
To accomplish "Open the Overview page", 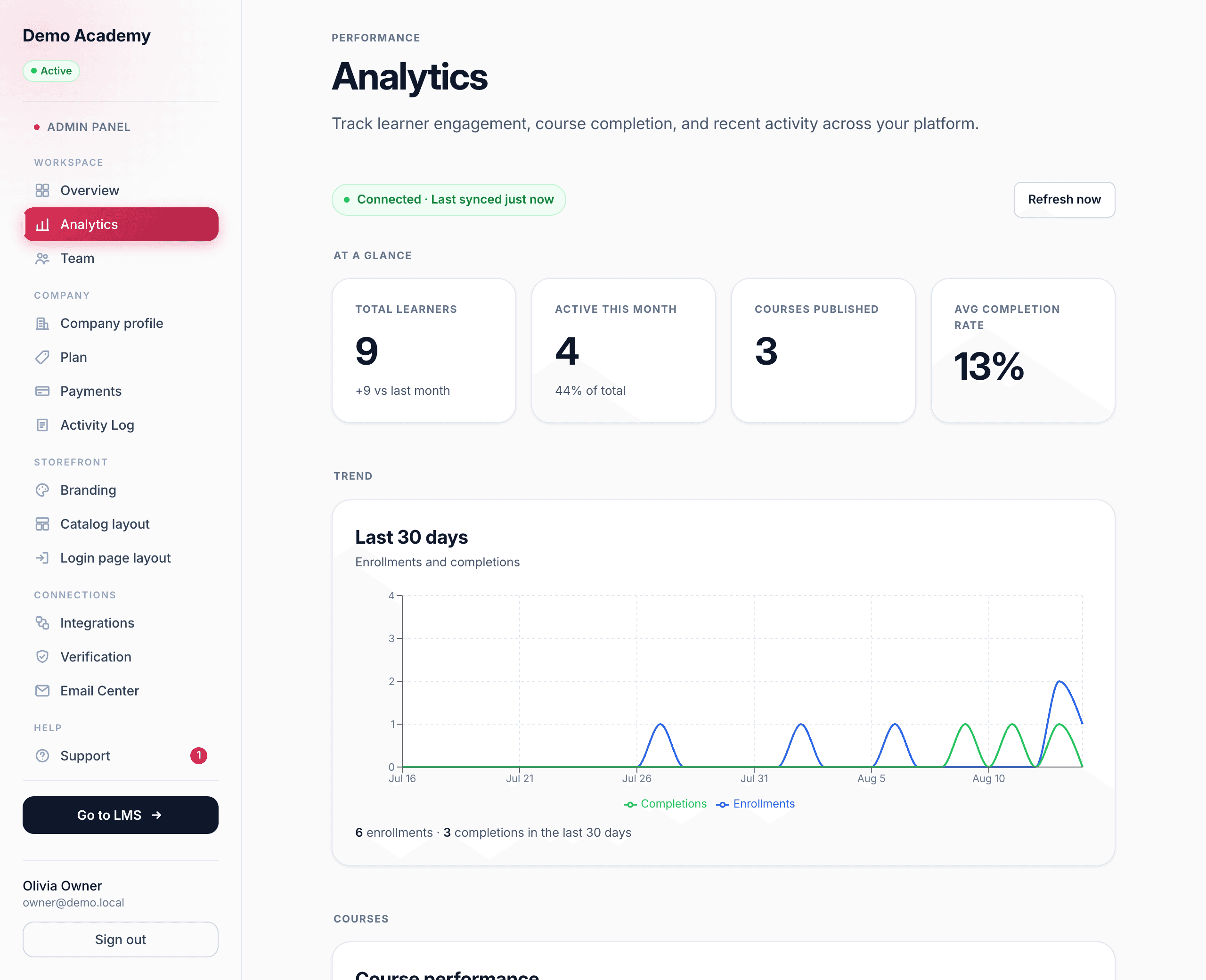I will pos(121,190).
